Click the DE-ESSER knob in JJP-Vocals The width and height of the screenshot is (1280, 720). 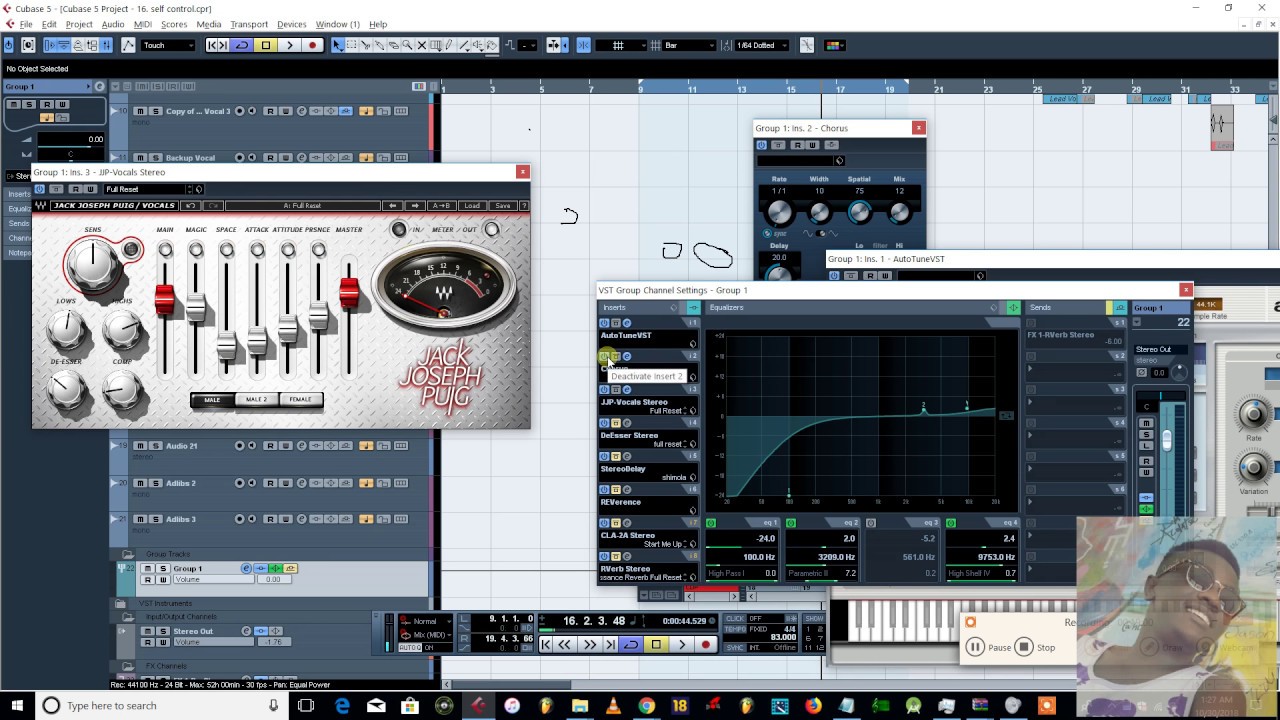click(66, 391)
